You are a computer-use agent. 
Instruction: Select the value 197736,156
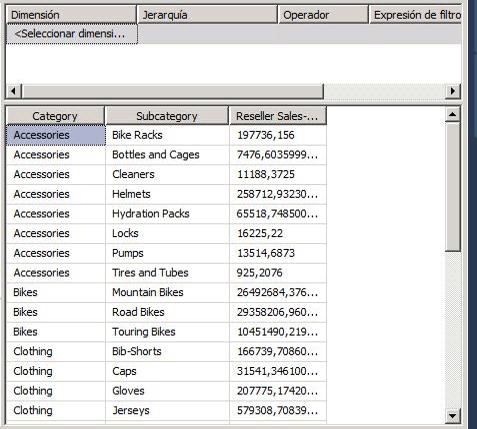pos(278,135)
